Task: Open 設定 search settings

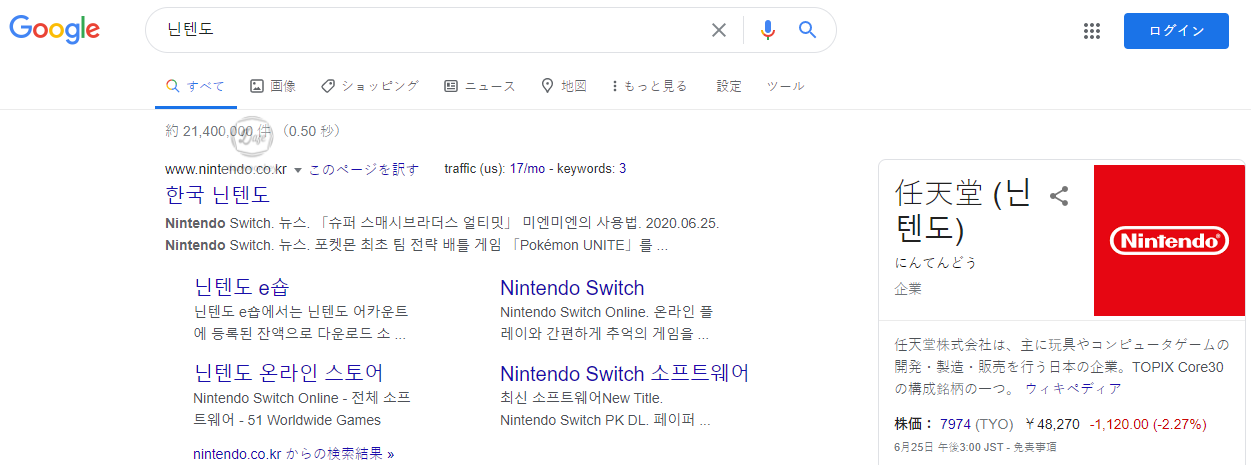Action: [x=729, y=86]
